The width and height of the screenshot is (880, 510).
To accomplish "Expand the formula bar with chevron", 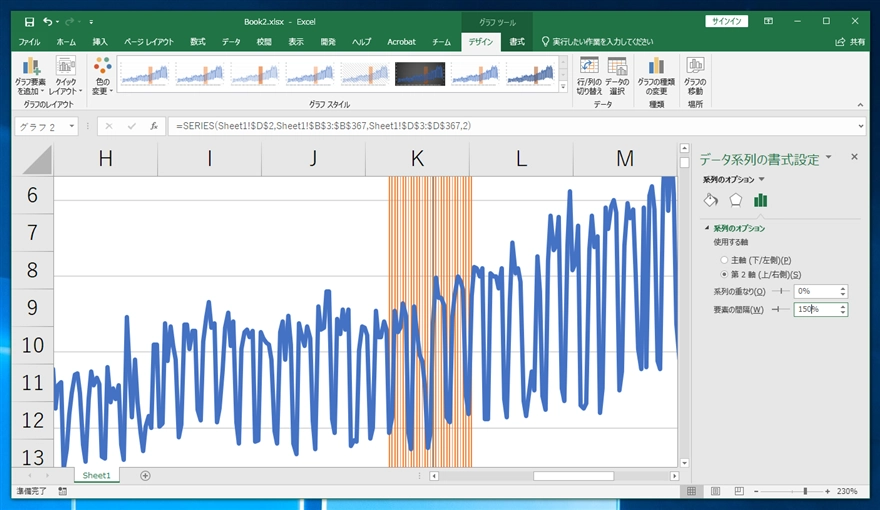I will pos(861,126).
